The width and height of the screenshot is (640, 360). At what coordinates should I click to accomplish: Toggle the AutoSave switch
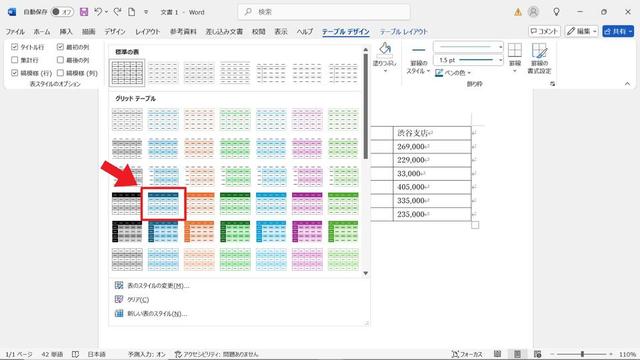click(62, 12)
